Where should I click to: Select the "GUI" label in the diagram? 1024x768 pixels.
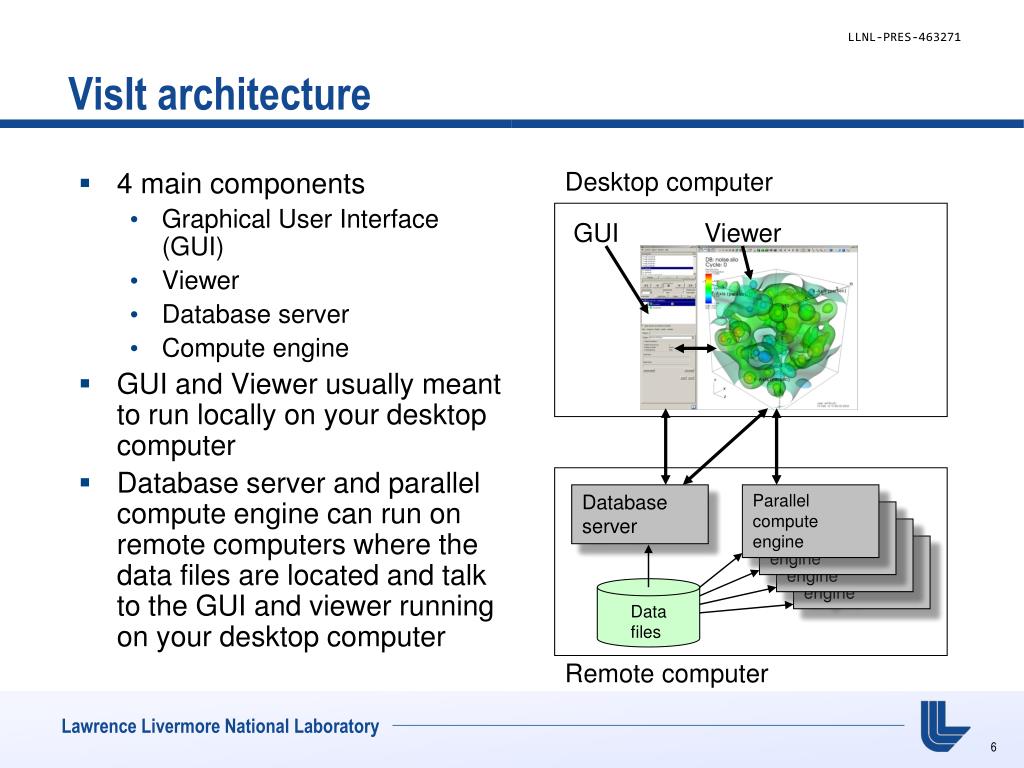click(596, 233)
